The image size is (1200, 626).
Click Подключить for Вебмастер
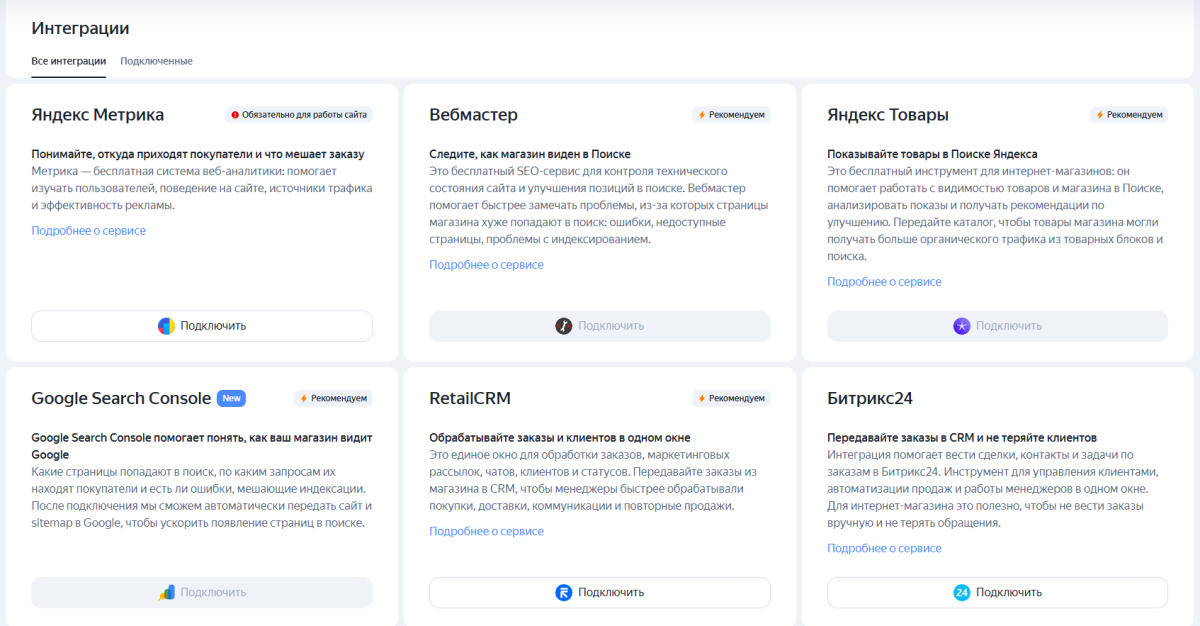pyautogui.click(x=600, y=326)
